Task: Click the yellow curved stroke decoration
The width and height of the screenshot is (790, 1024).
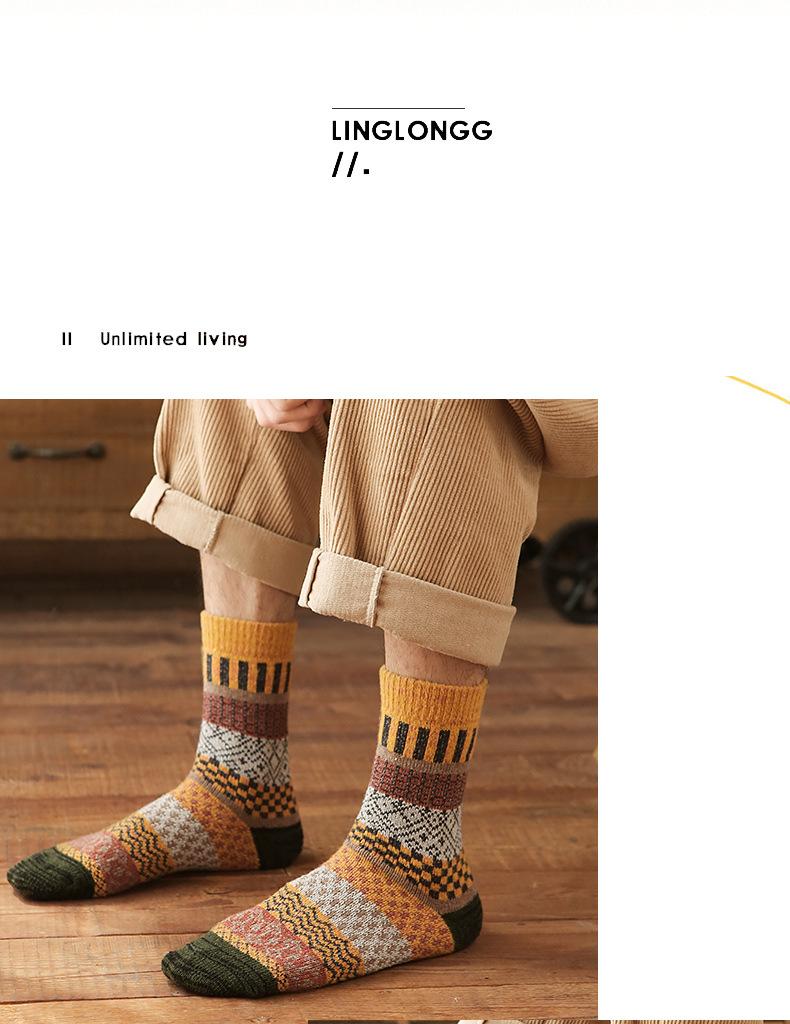Action: 758,390
